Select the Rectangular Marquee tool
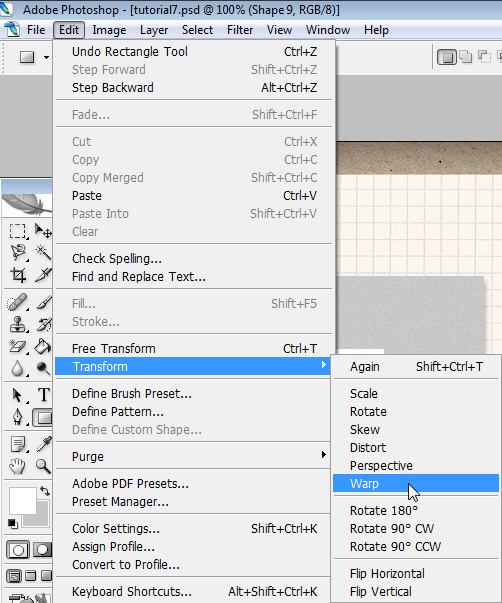The image size is (502, 603). pos(17,231)
